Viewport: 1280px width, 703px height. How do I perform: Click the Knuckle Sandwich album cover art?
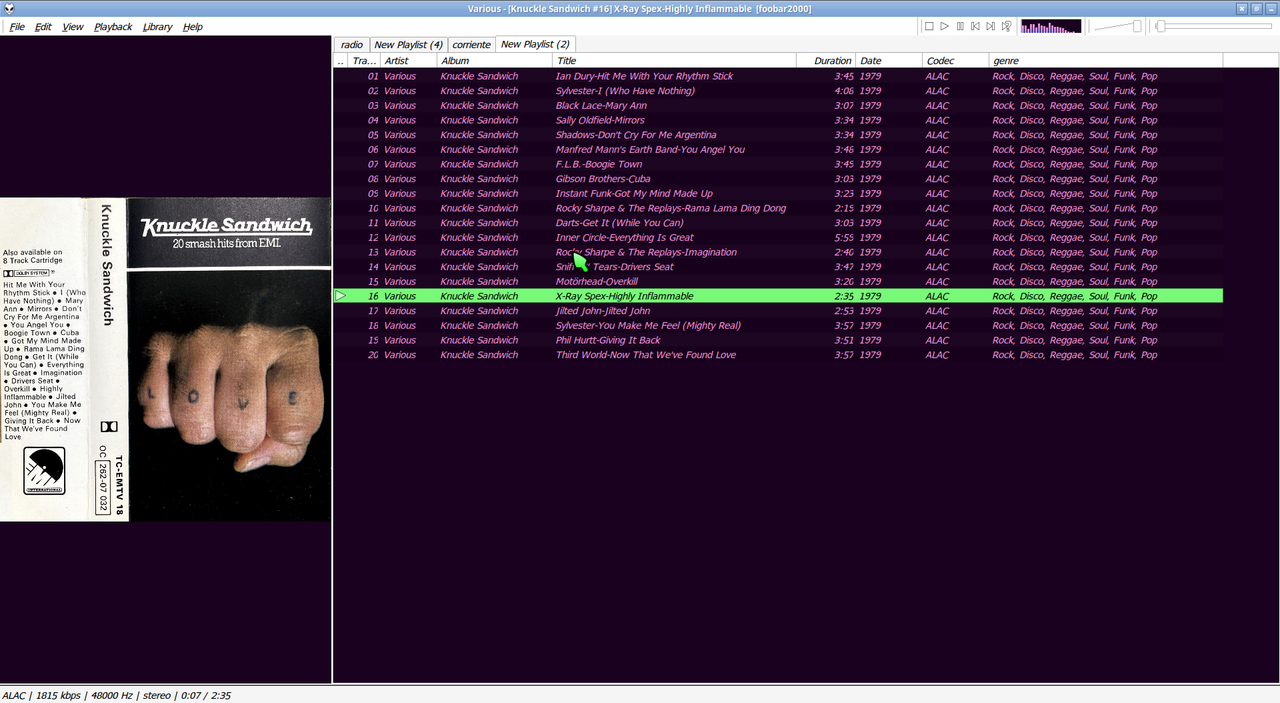[x=165, y=359]
